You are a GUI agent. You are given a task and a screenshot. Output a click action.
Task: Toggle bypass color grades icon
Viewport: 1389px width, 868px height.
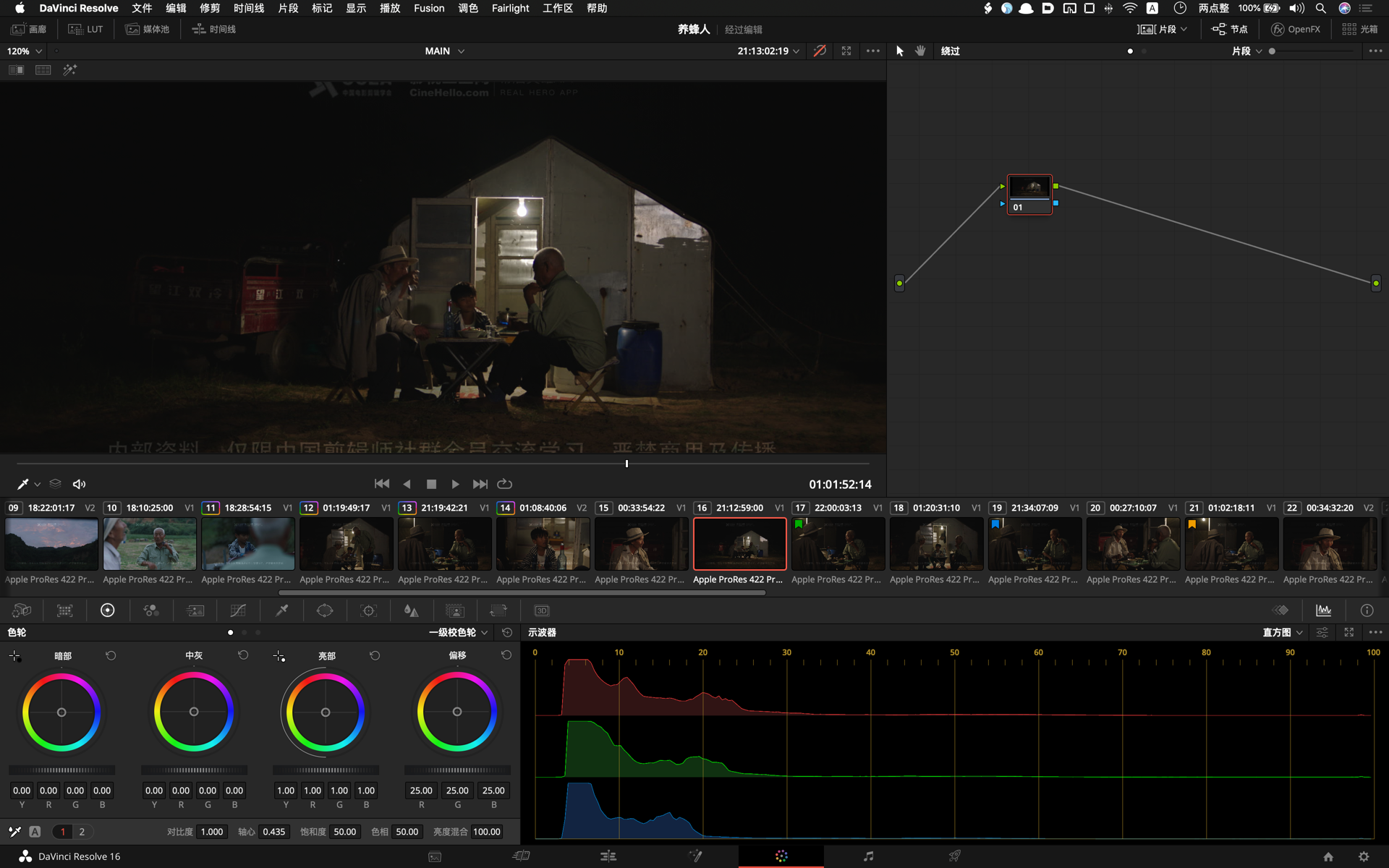click(x=820, y=51)
